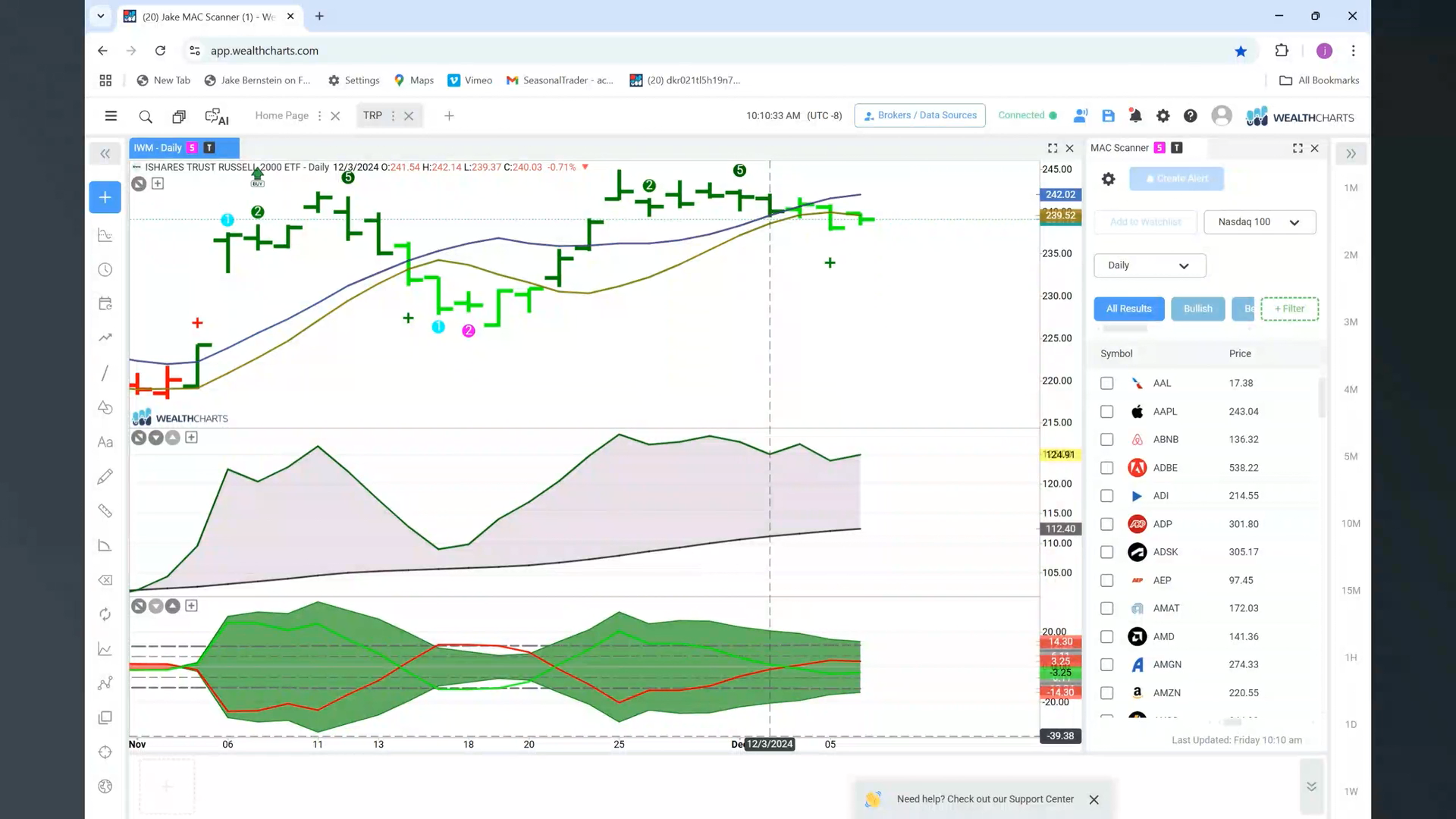The width and height of the screenshot is (1456, 819).
Task: Switch to the Home Page tab
Action: tap(281, 115)
